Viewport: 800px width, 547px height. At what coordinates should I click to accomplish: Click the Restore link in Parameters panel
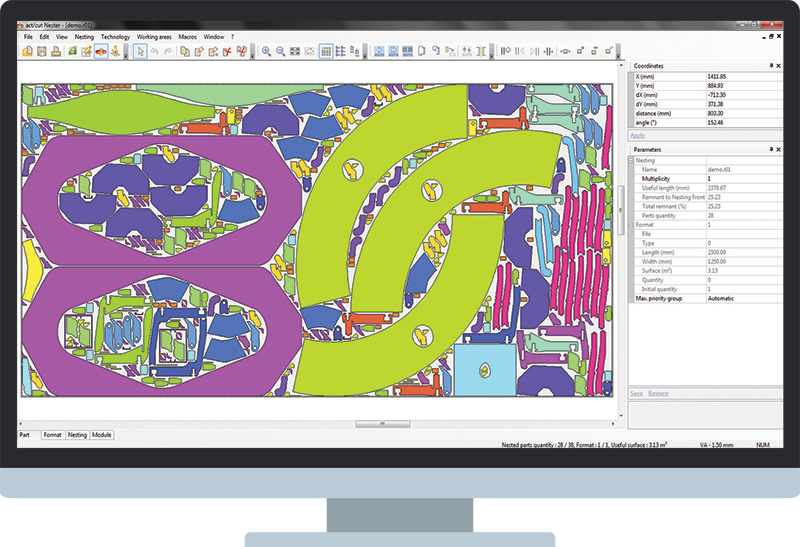pyautogui.click(x=658, y=394)
